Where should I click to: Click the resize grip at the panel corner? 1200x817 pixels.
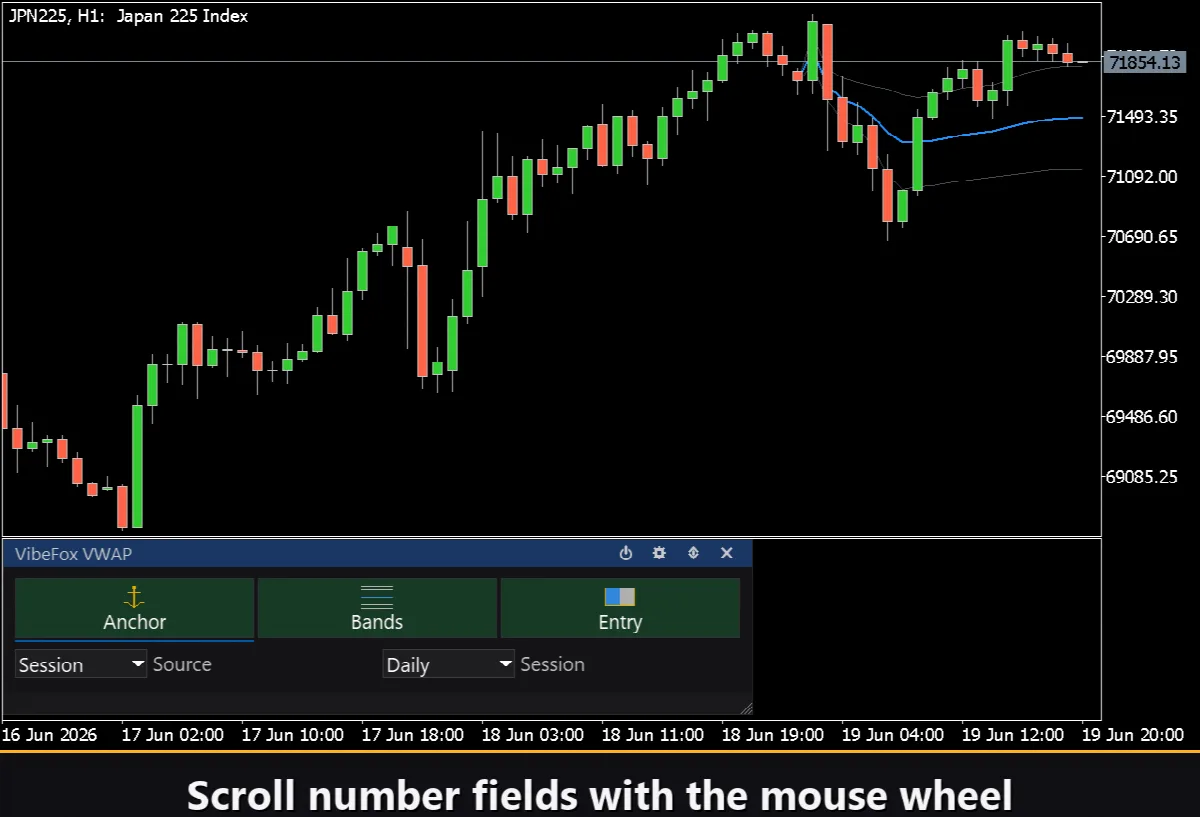[745, 708]
